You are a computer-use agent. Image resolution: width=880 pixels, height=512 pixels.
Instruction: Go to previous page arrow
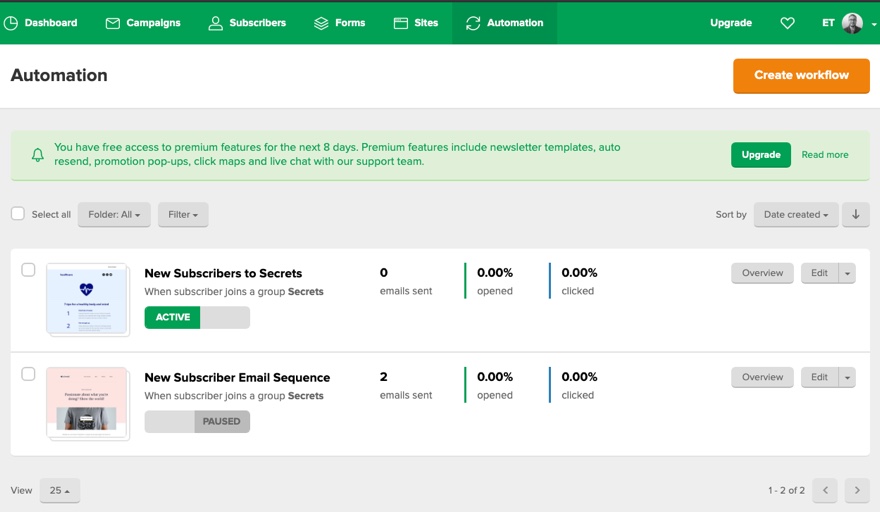[x=825, y=490]
